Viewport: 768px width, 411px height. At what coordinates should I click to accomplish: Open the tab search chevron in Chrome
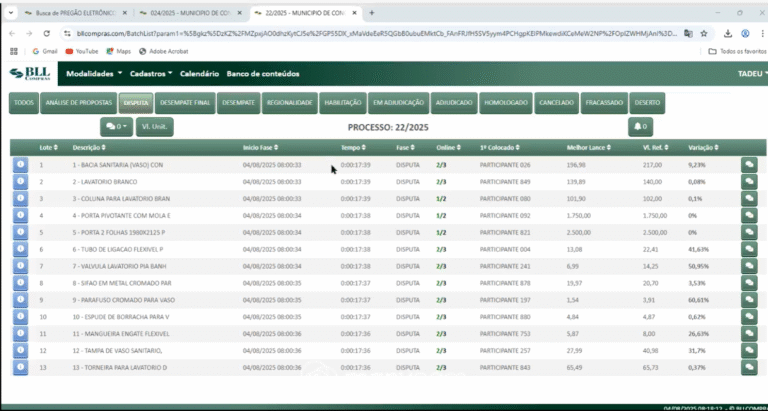(11, 13)
